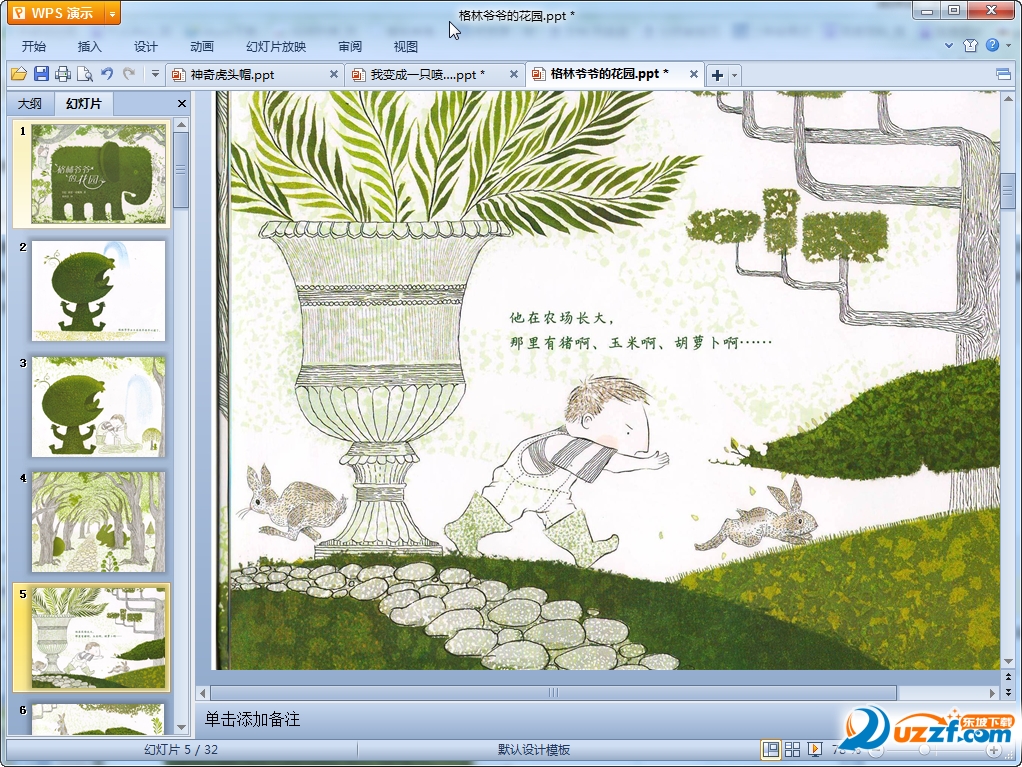Select slide 4 forest thumbnail
The image size is (1022, 767).
tap(98, 523)
